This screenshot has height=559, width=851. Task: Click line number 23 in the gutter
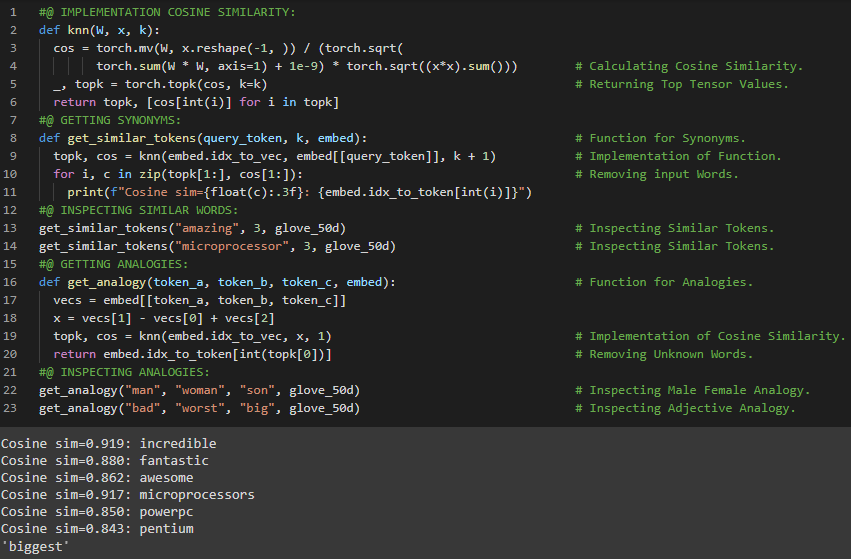click(x=13, y=408)
